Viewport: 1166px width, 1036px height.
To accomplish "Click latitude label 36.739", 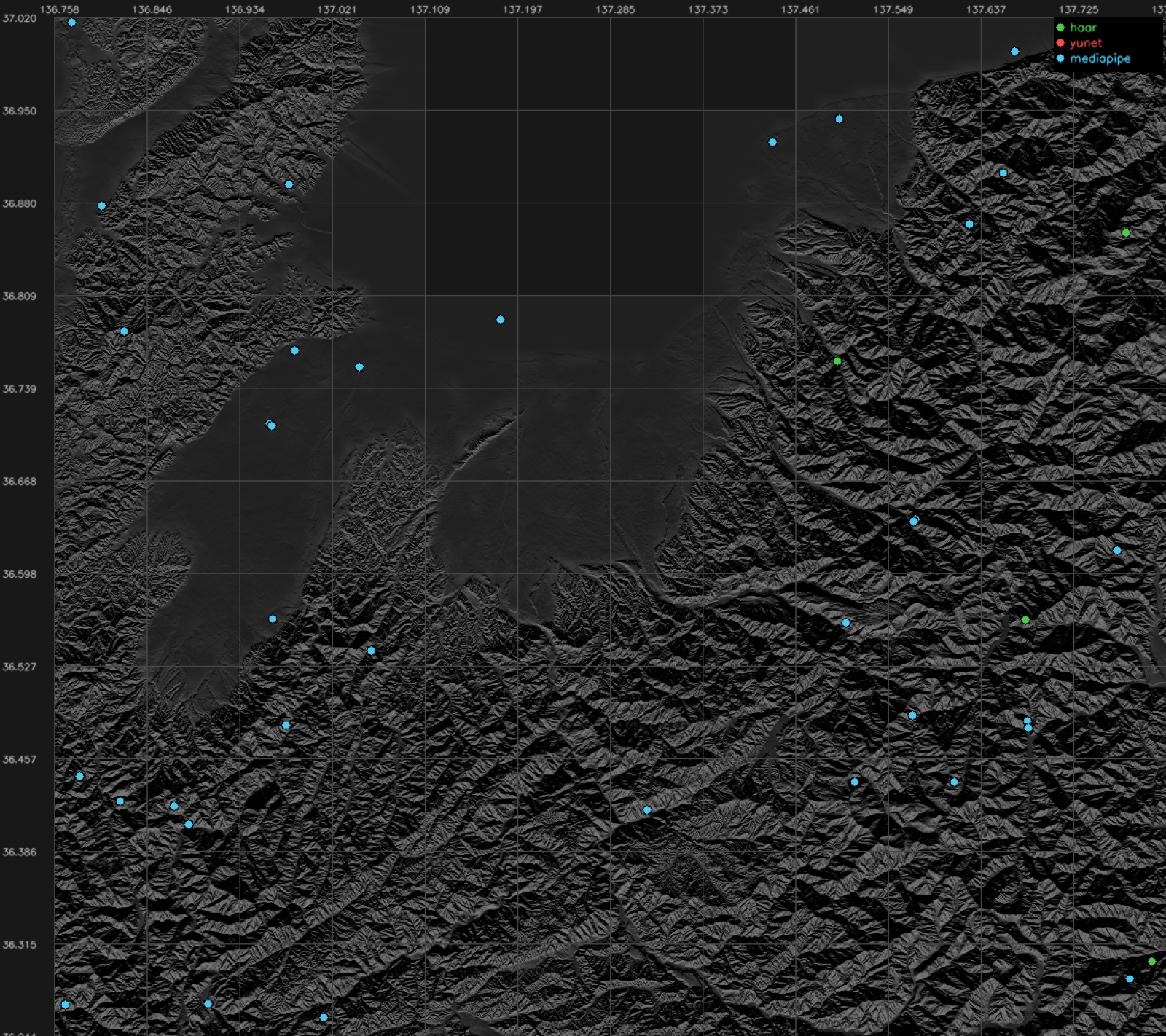I will click(x=19, y=388).
